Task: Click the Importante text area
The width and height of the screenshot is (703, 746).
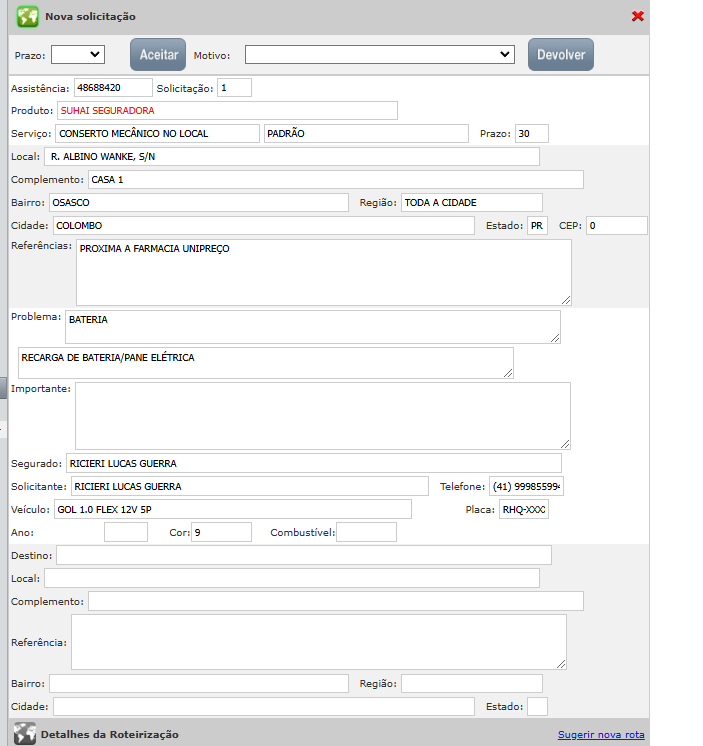Action: [x=323, y=416]
